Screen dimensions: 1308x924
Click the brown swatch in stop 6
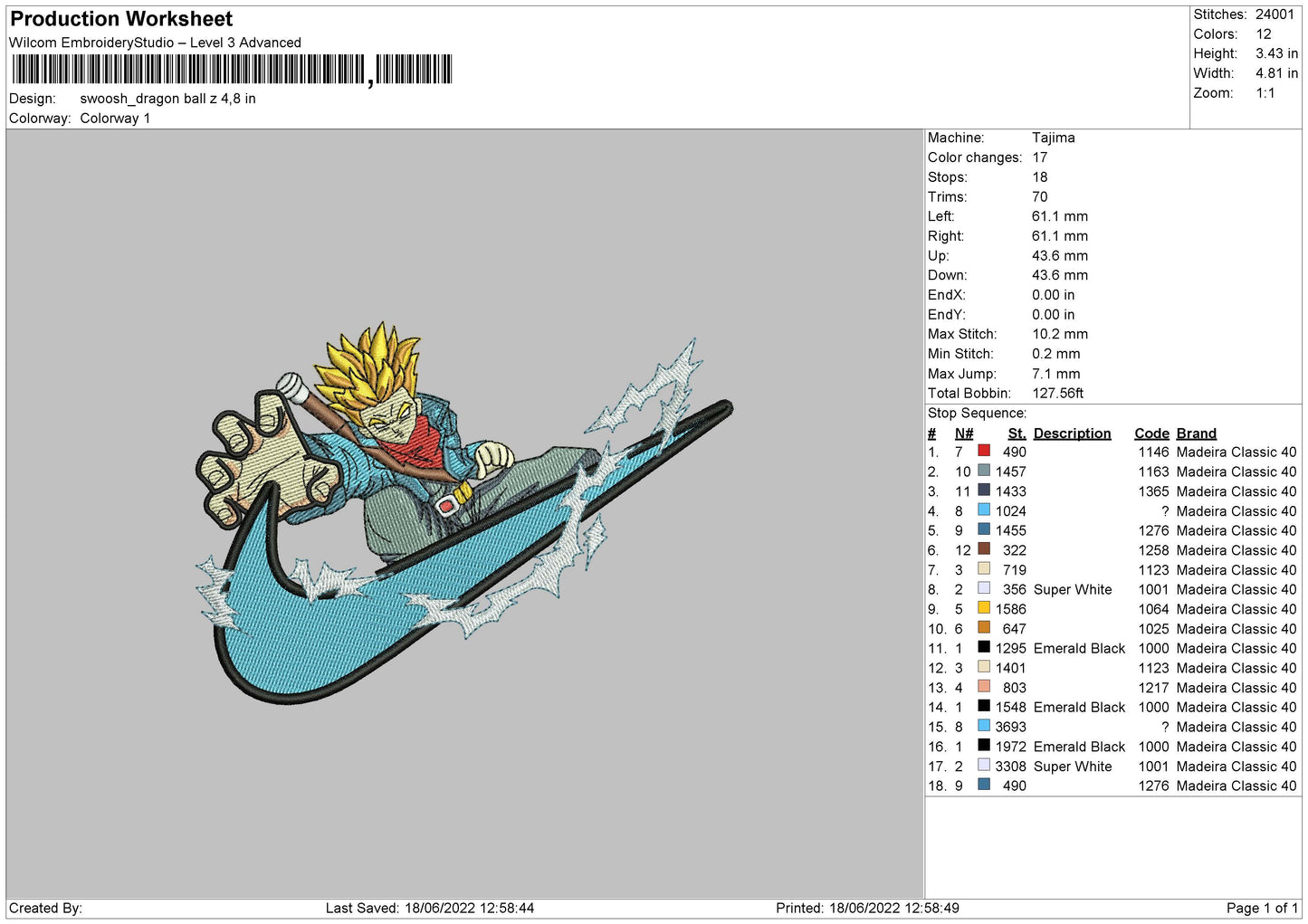[x=984, y=549]
